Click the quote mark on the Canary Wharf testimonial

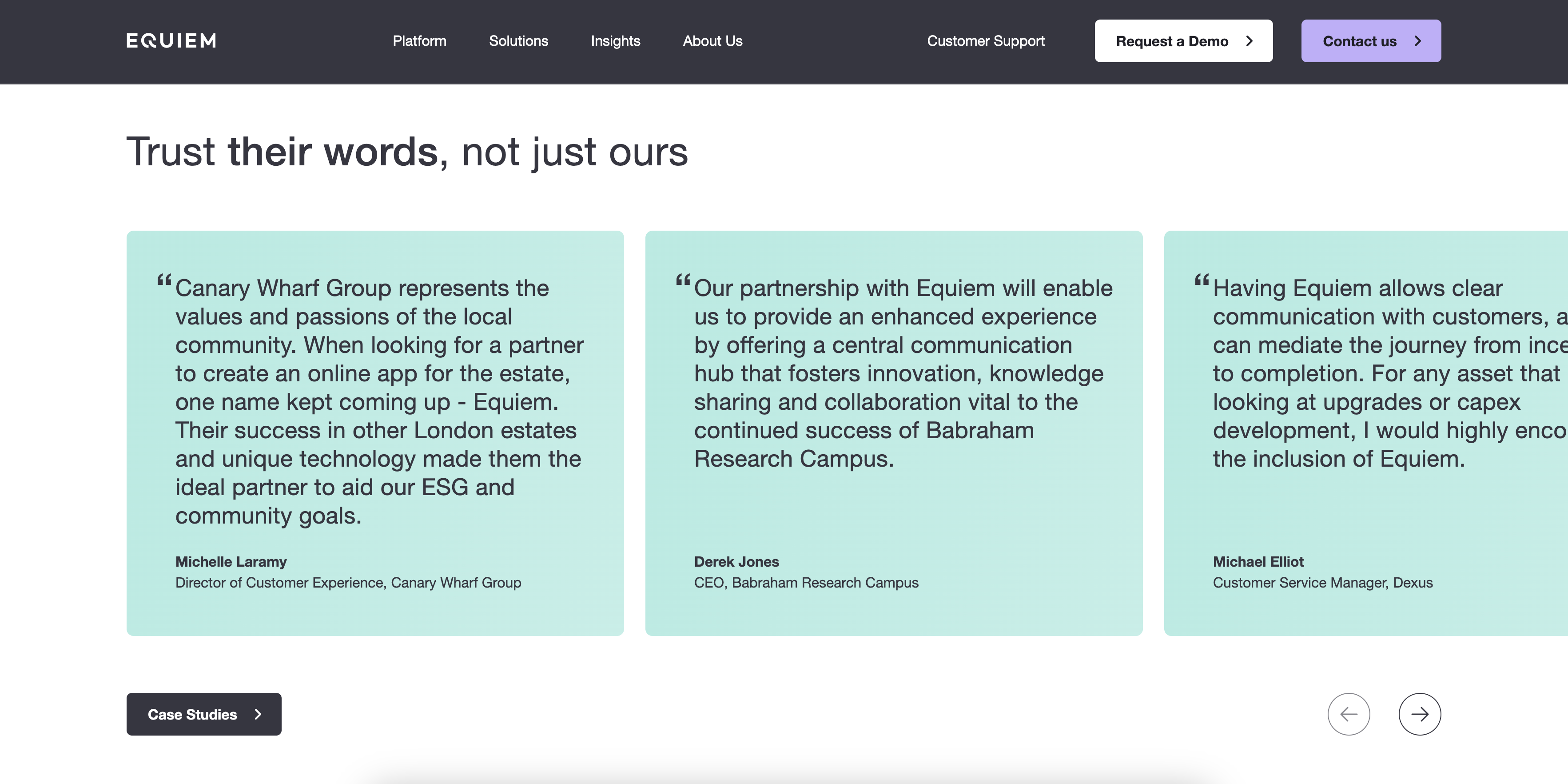(164, 281)
